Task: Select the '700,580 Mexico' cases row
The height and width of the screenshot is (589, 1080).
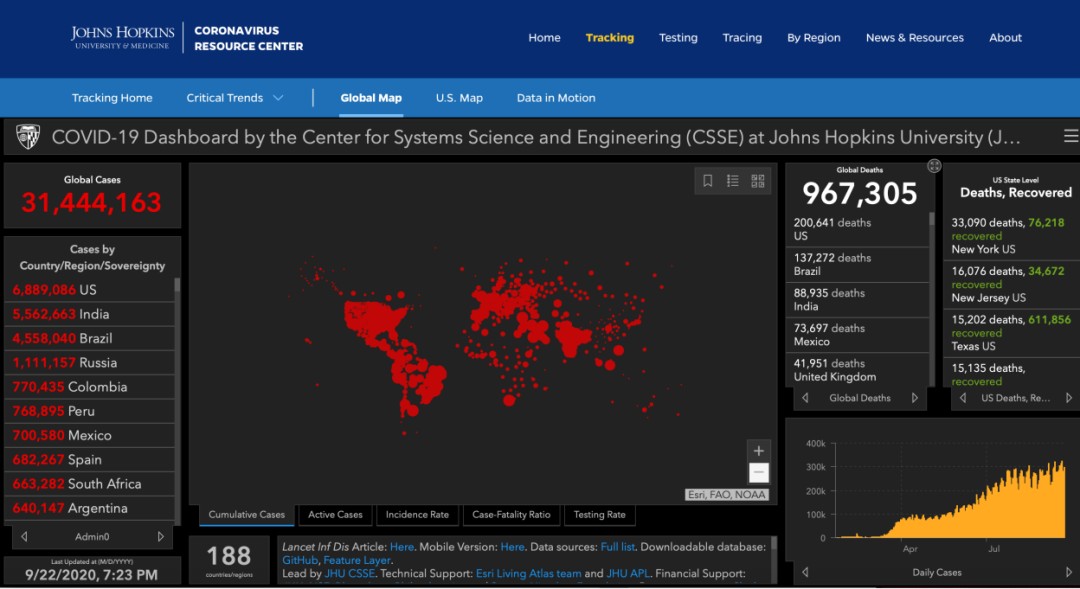Action: click(x=90, y=435)
